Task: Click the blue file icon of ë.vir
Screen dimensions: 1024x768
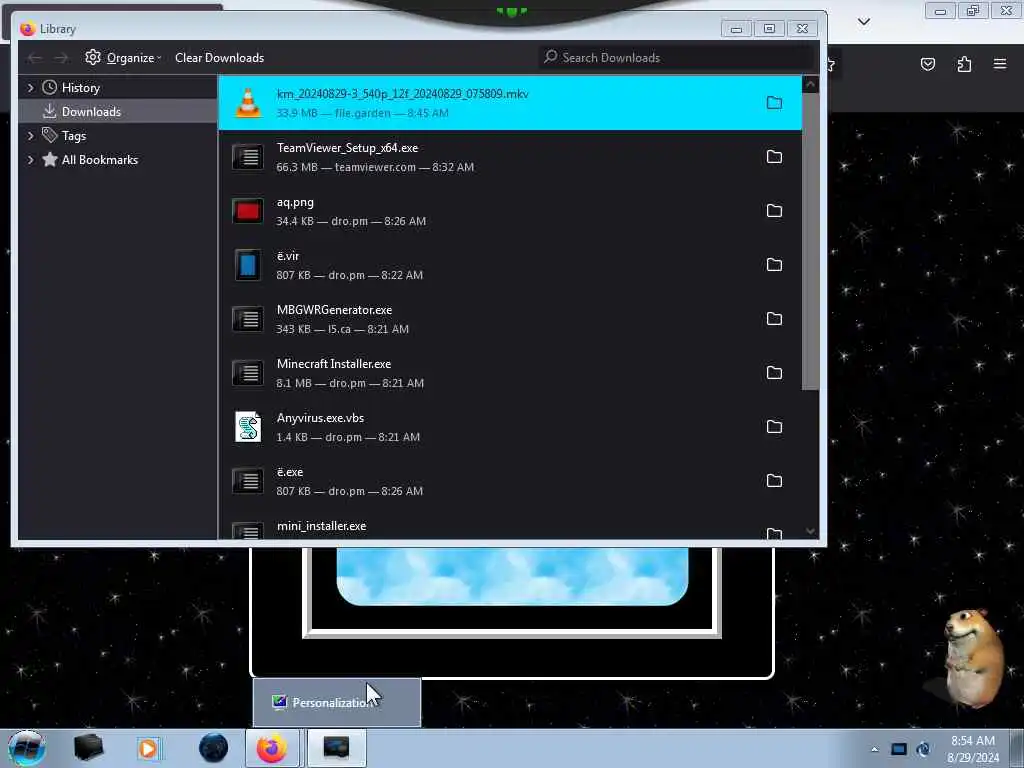Action: [248, 264]
